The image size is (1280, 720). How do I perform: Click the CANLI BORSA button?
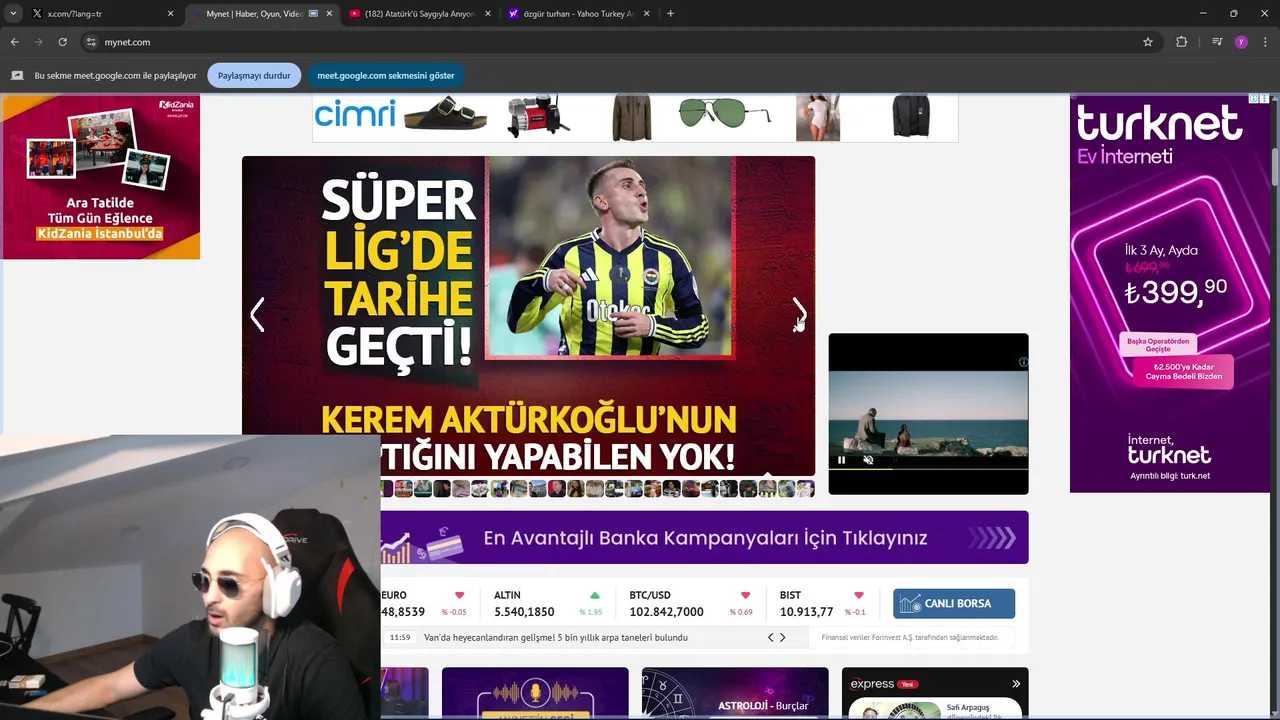tap(954, 603)
